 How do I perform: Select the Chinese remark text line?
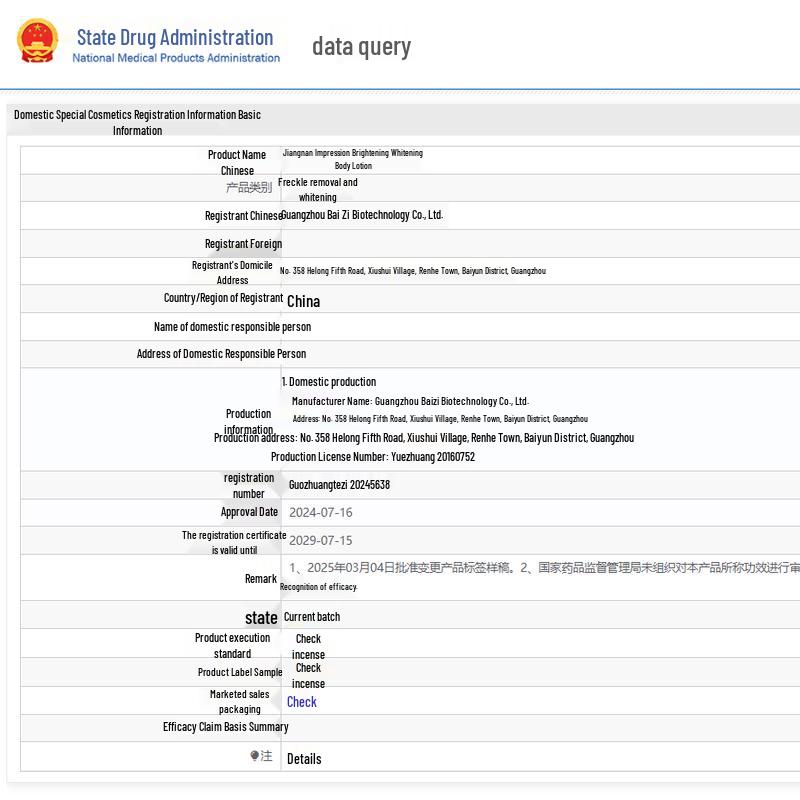(x=544, y=568)
